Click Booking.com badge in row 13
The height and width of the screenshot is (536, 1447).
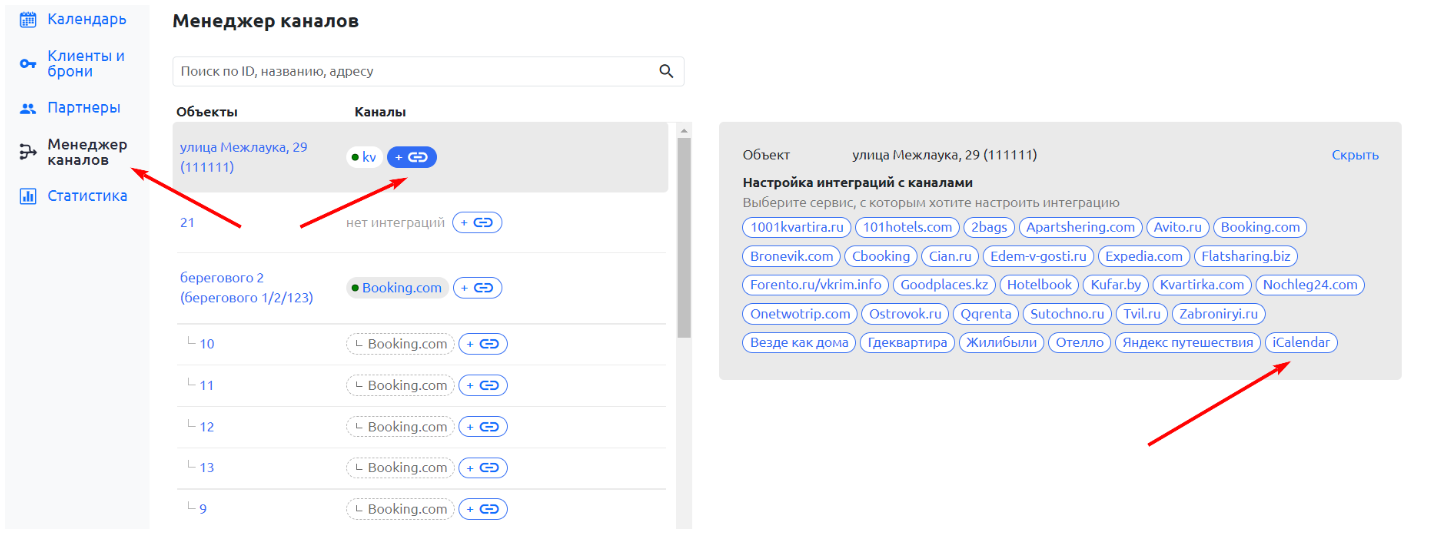point(400,468)
